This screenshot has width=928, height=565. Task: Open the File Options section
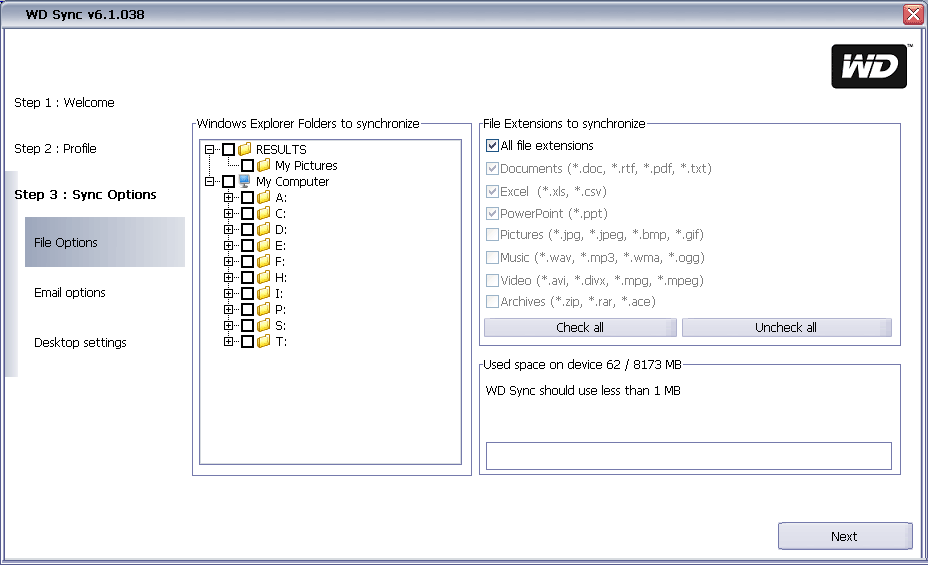[x=105, y=242]
